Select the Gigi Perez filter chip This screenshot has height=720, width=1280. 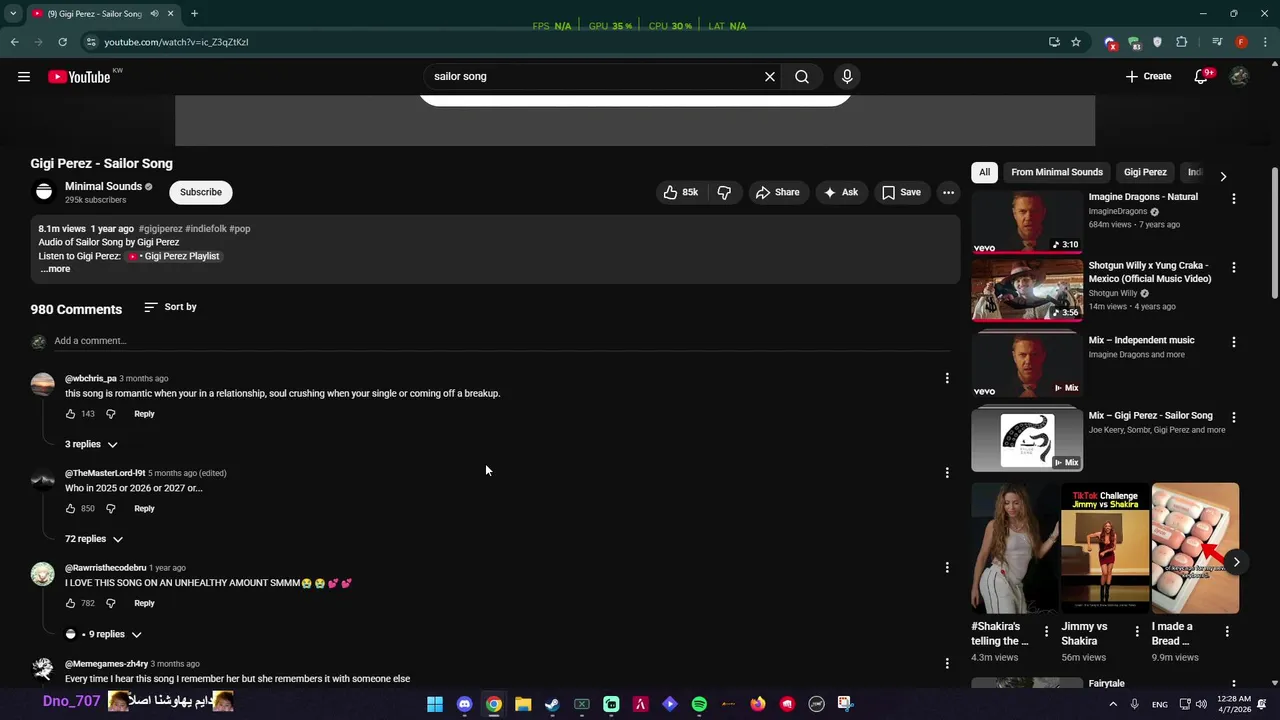point(1145,172)
